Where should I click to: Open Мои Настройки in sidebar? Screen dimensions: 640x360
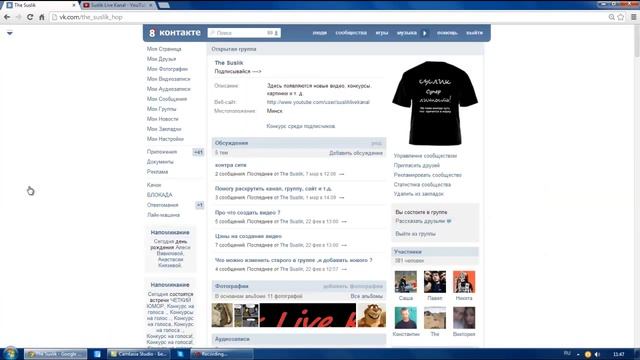[x=165, y=139]
